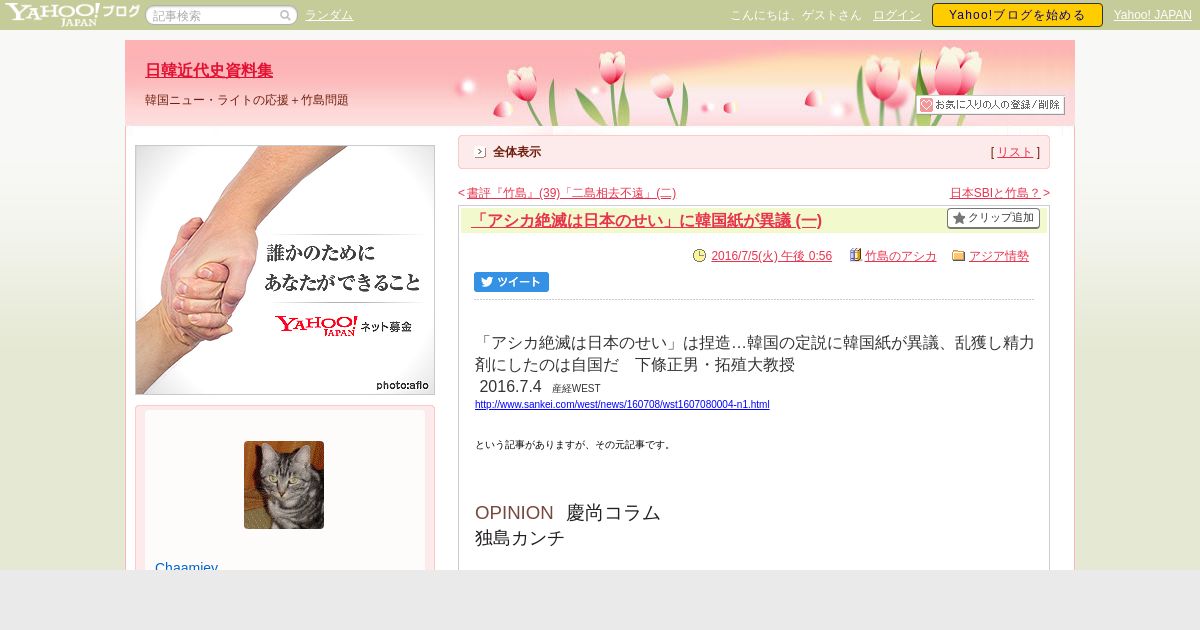Click the 全体表示 heading text
This screenshot has width=1200, height=630.
pos(517,152)
